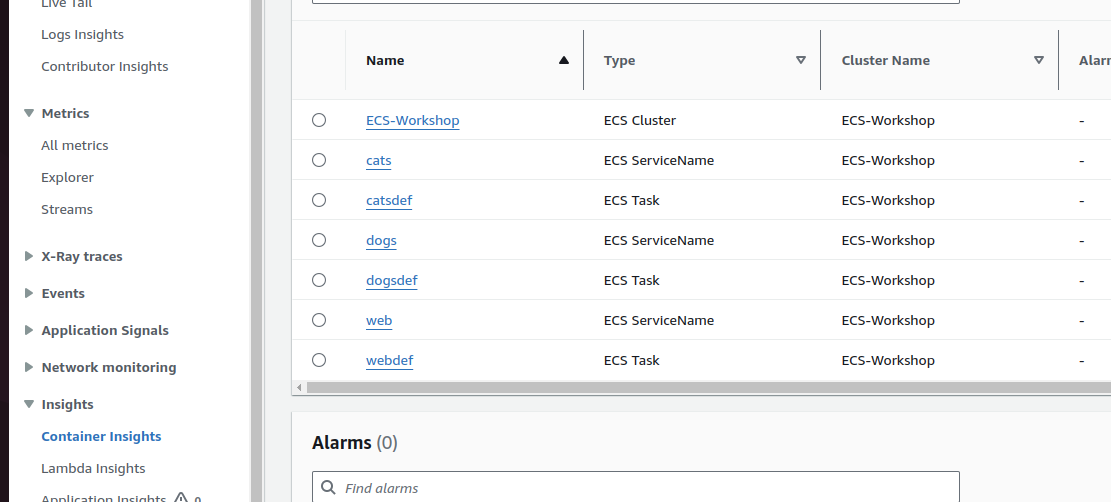Click the table horizontal scrollbar track
Image resolution: width=1111 pixels, height=502 pixels.
click(x=700, y=387)
